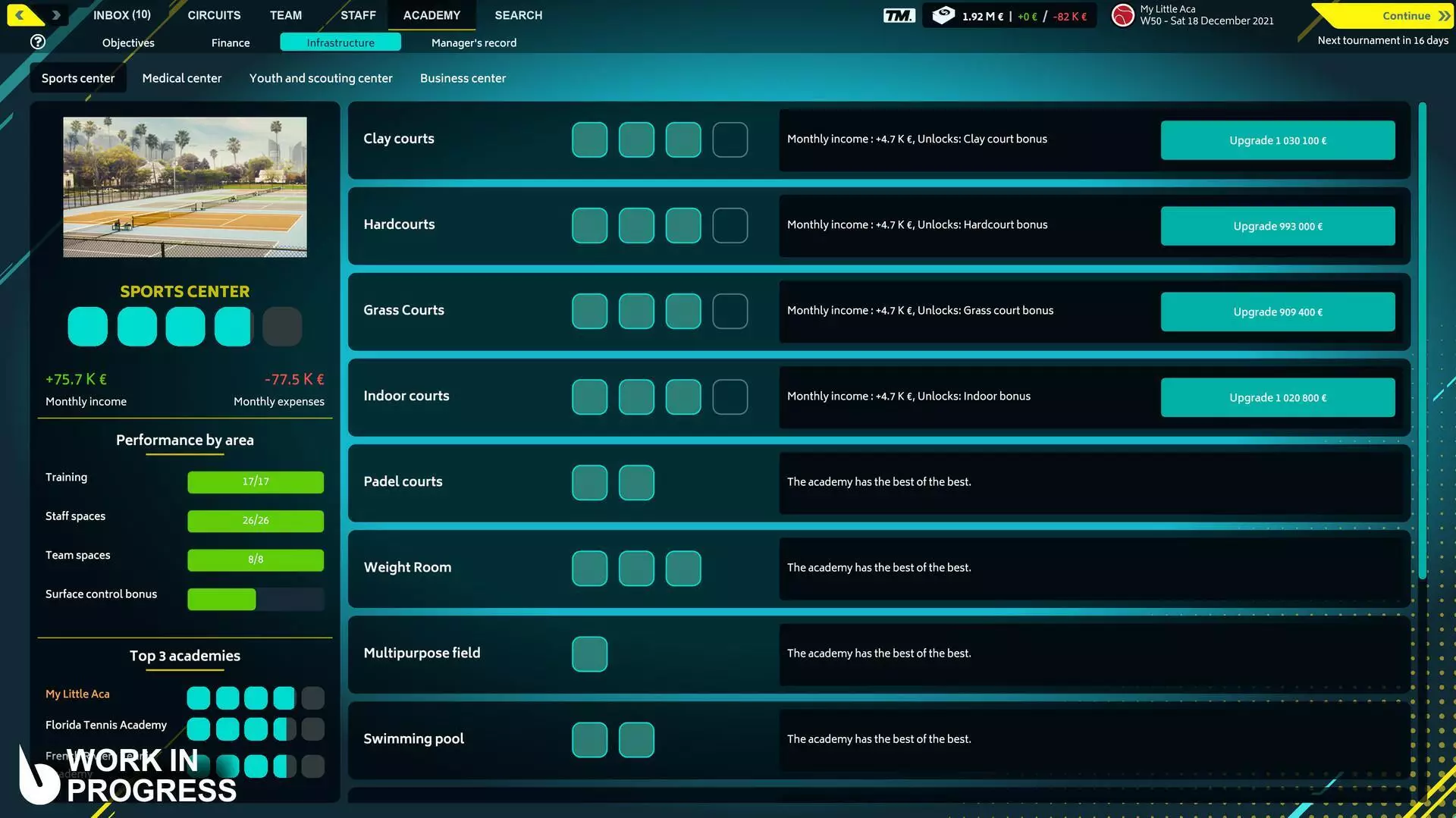Viewport: 1456px width, 818px height.
Task: Click the money stack balance icon
Action: [942, 14]
